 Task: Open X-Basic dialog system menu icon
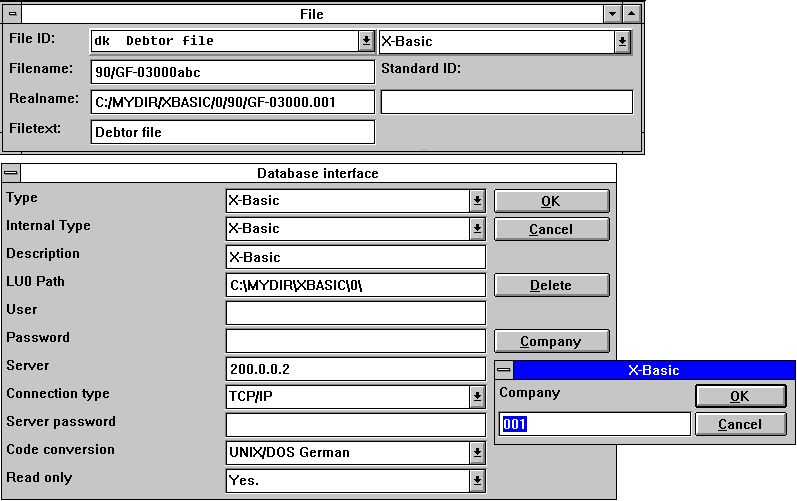coord(504,370)
